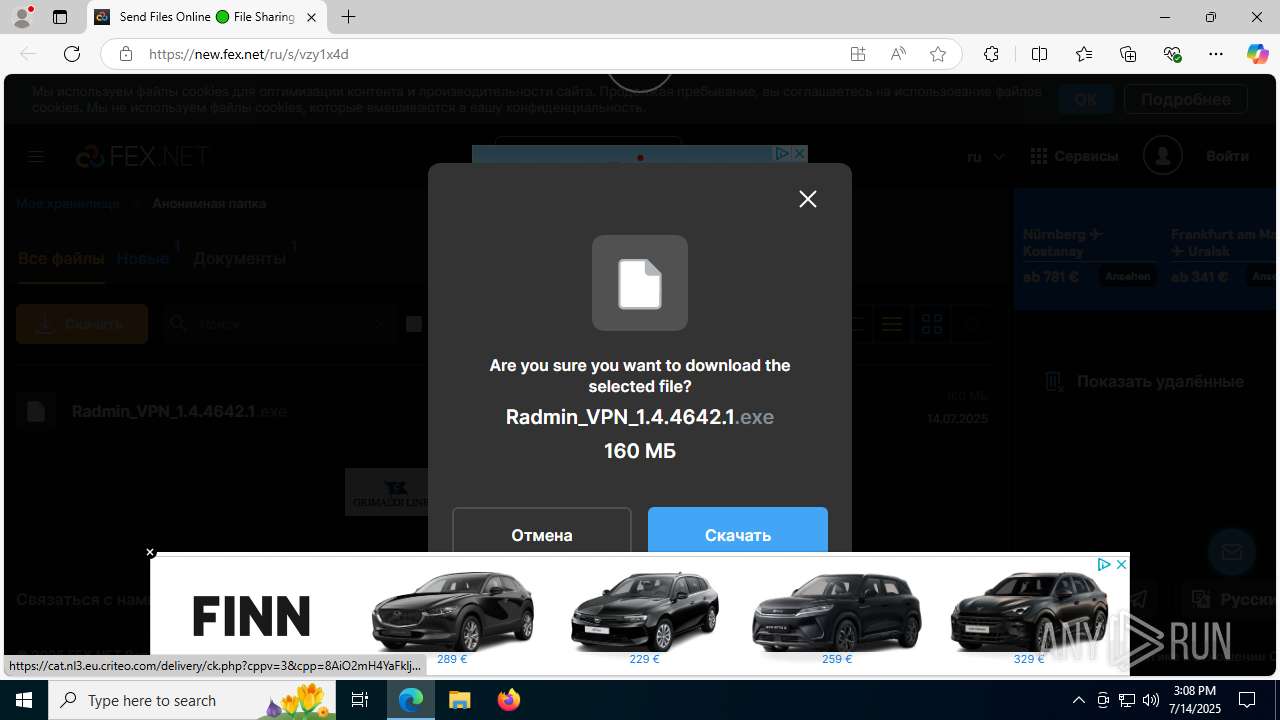Image resolution: width=1280 pixels, height=720 pixels.
Task: Open the notification center
Action: tap(1247, 700)
